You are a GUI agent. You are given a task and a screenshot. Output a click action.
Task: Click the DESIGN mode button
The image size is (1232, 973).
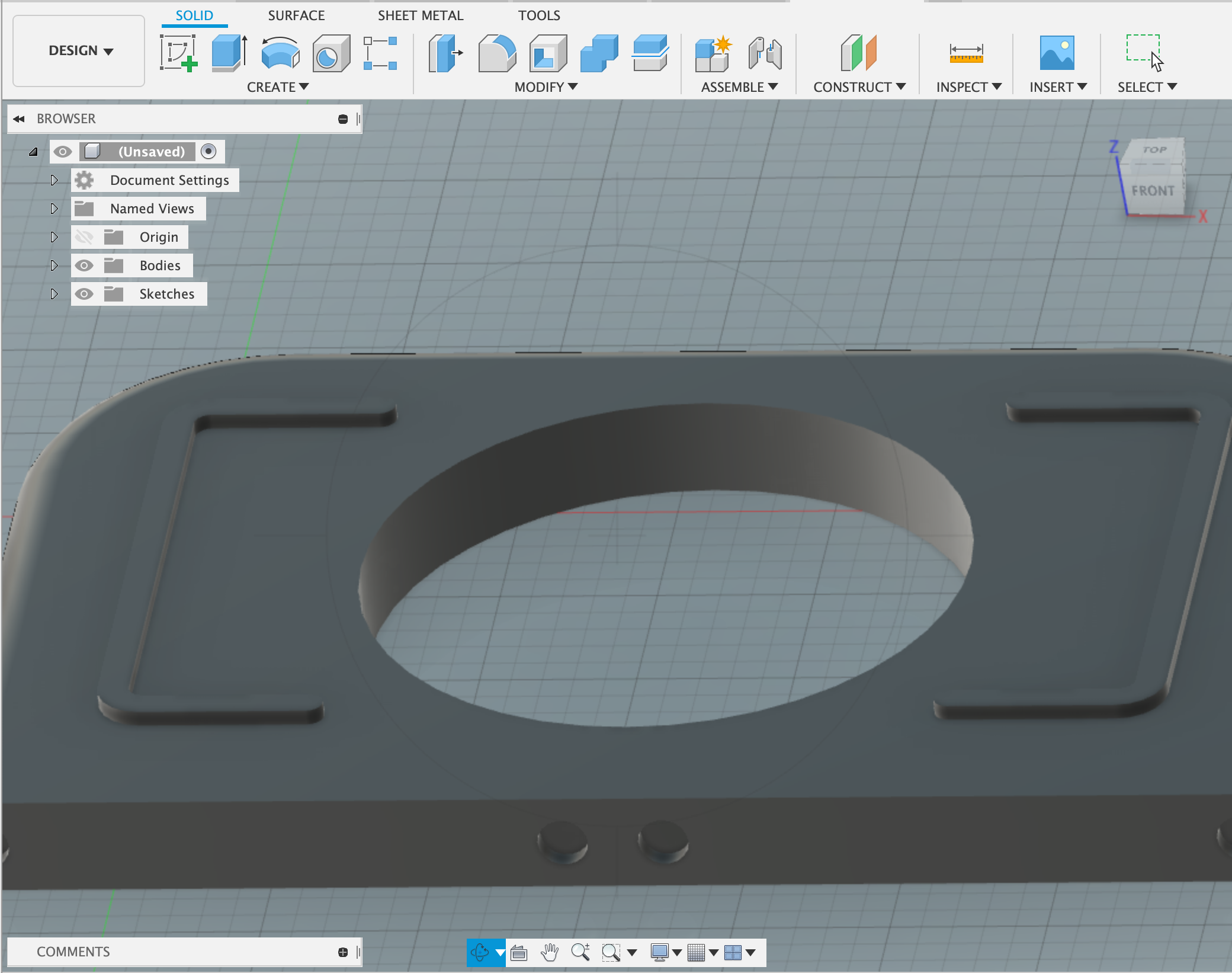coord(81,49)
